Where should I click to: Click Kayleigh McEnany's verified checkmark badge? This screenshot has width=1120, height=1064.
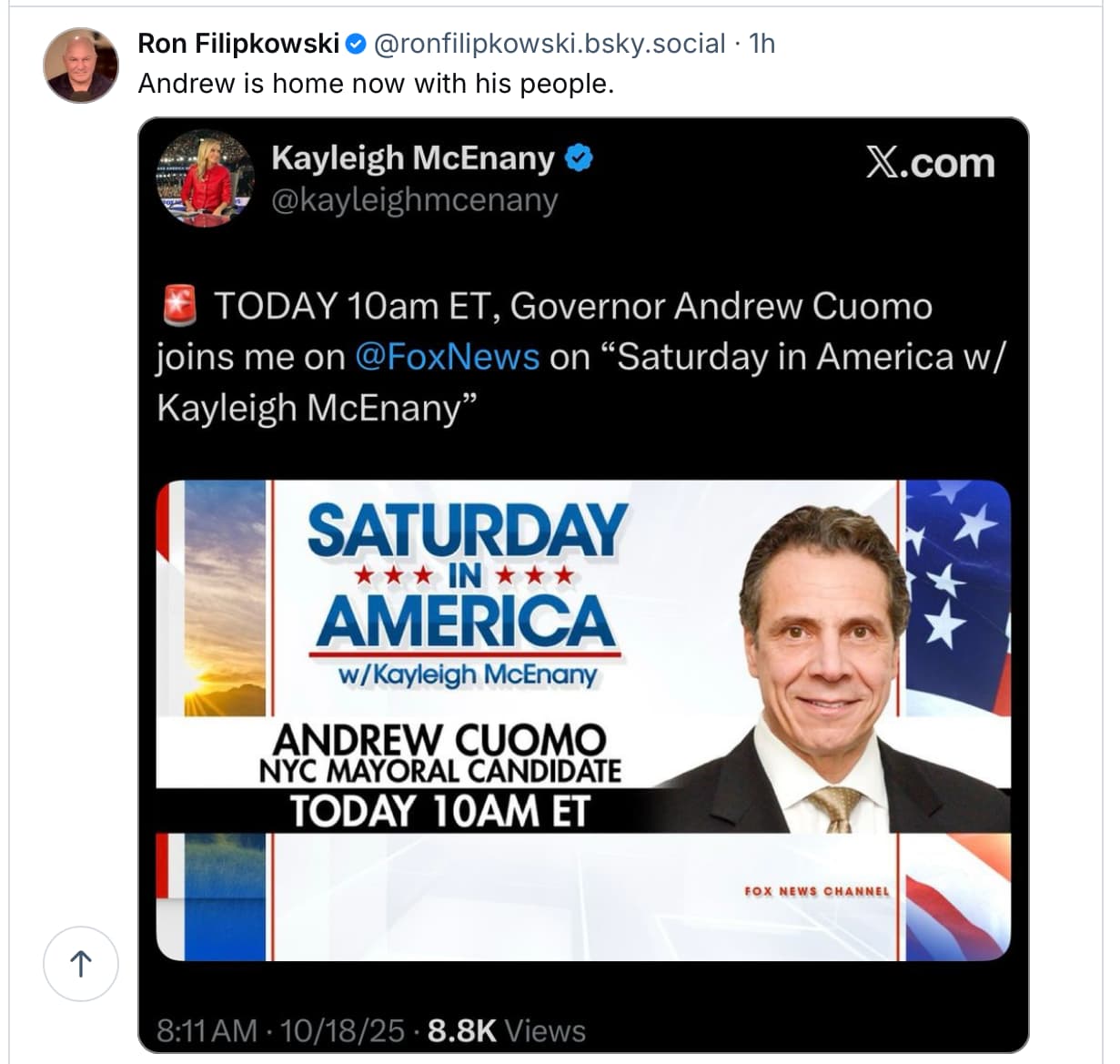tap(579, 158)
